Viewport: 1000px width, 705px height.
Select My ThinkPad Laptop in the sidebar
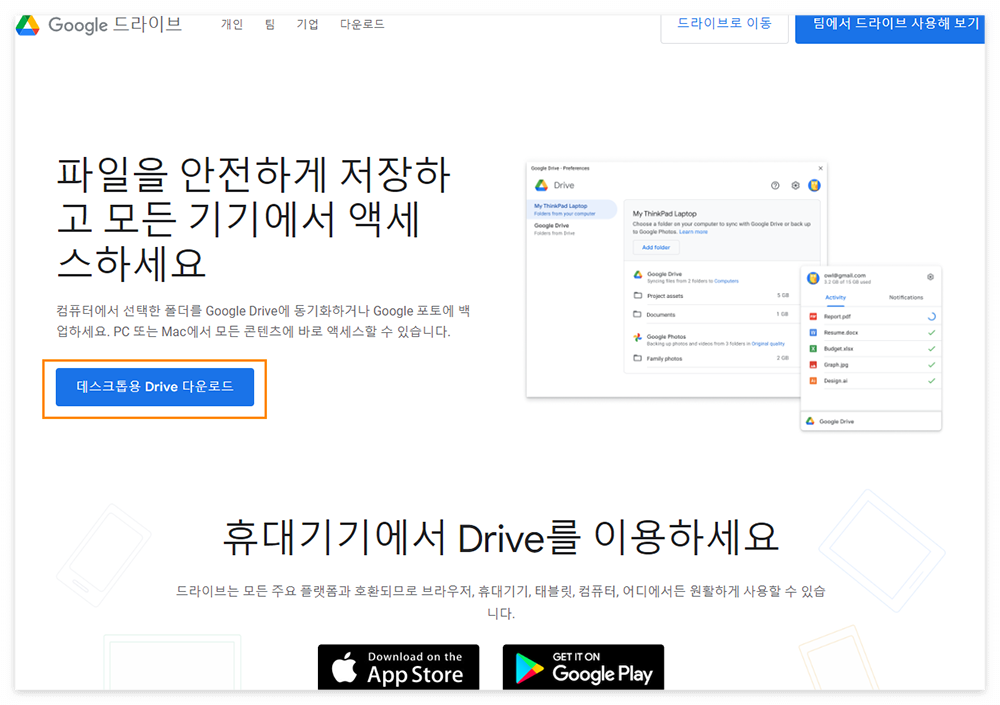[x=560, y=206]
